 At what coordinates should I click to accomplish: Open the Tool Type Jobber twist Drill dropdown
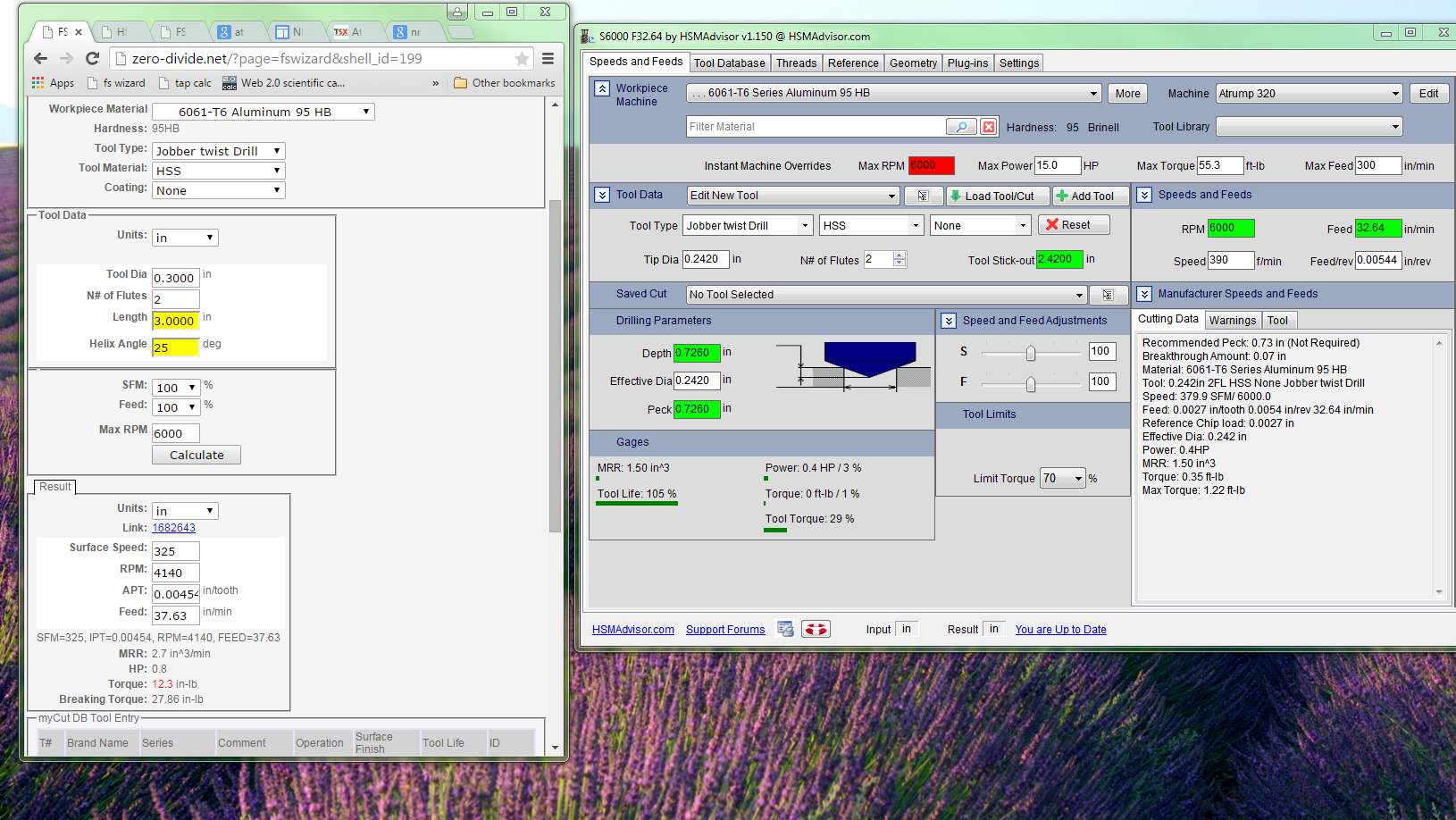(x=805, y=226)
